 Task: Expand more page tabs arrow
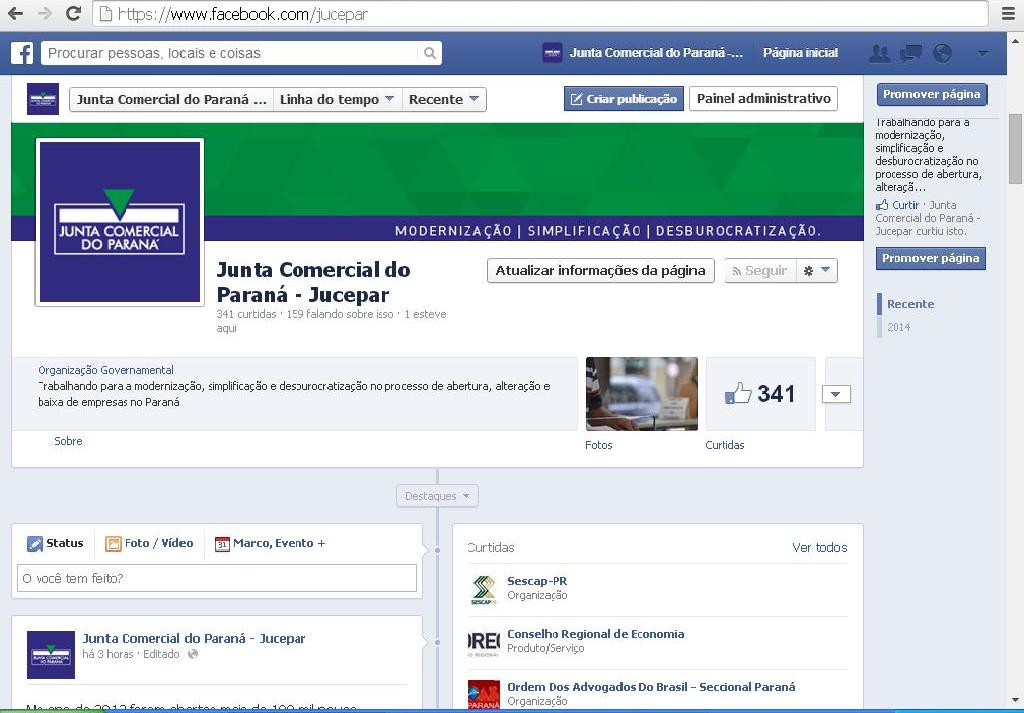(x=837, y=394)
